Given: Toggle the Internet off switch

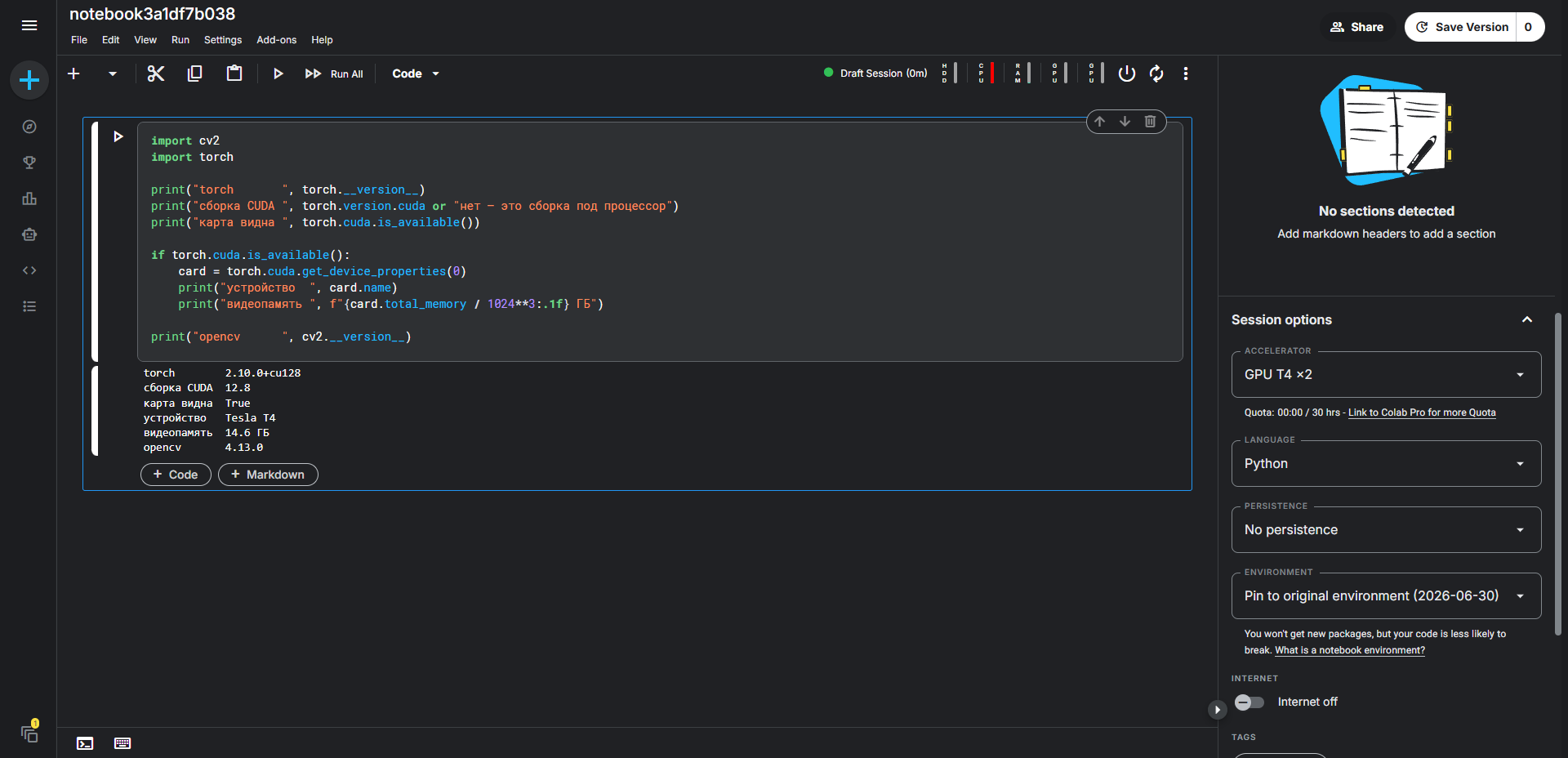Looking at the screenshot, I should (1249, 702).
